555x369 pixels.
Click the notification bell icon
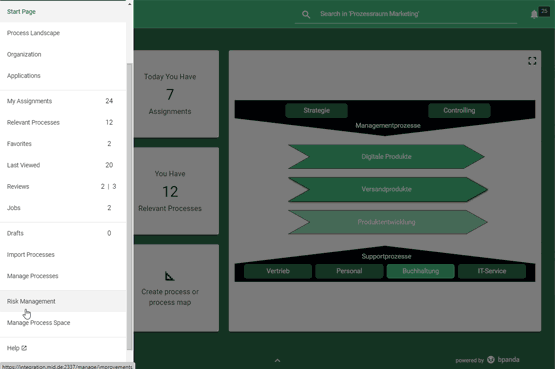click(534, 14)
